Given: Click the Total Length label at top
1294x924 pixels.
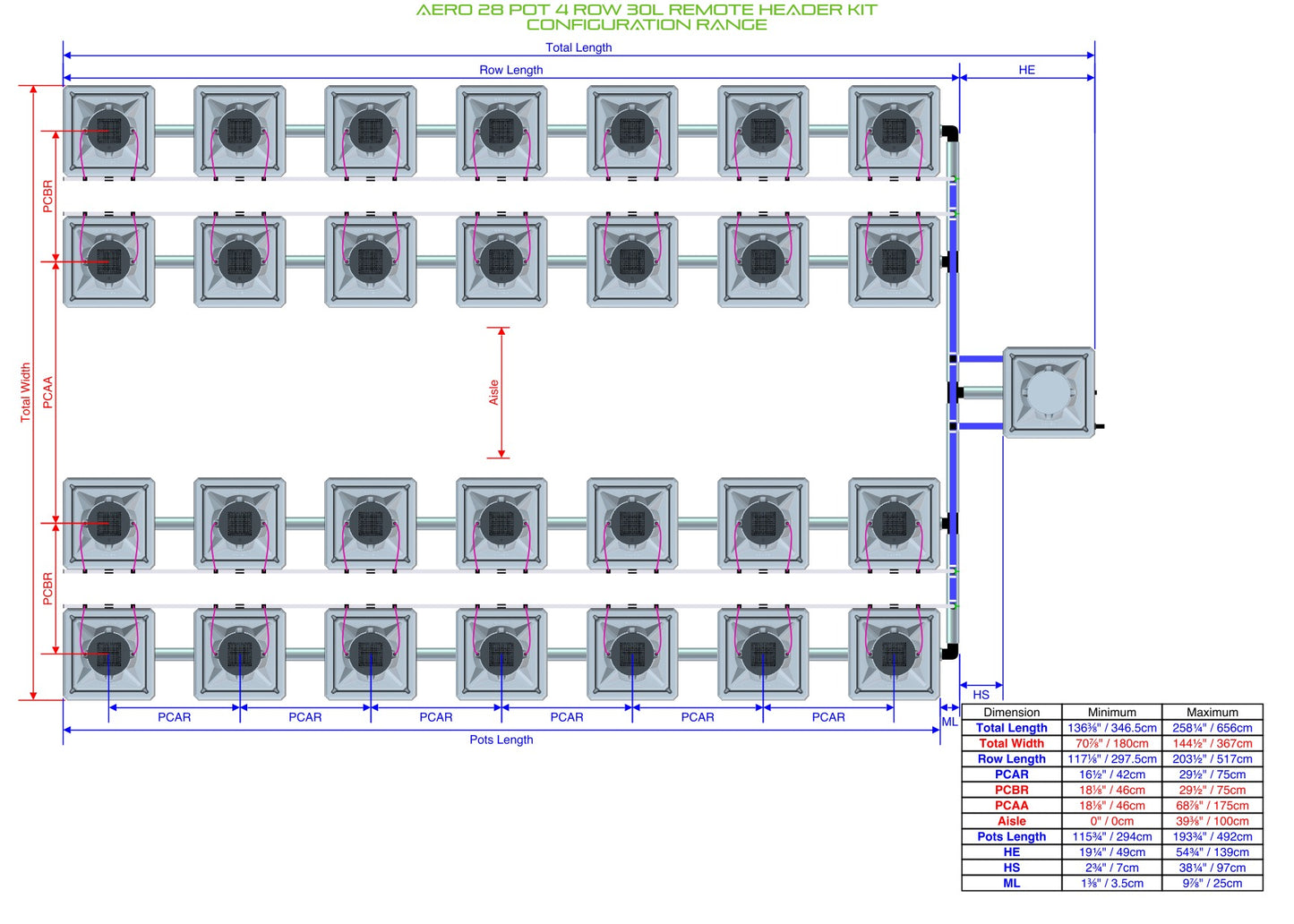Looking at the screenshot, I should click(x=578, y=47).
